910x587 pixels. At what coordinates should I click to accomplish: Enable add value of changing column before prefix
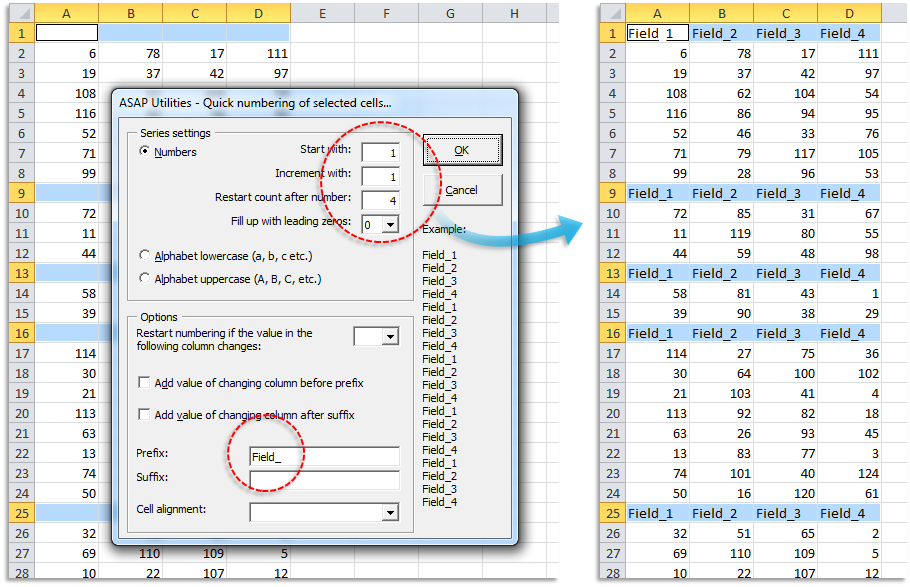pos(143,382)
